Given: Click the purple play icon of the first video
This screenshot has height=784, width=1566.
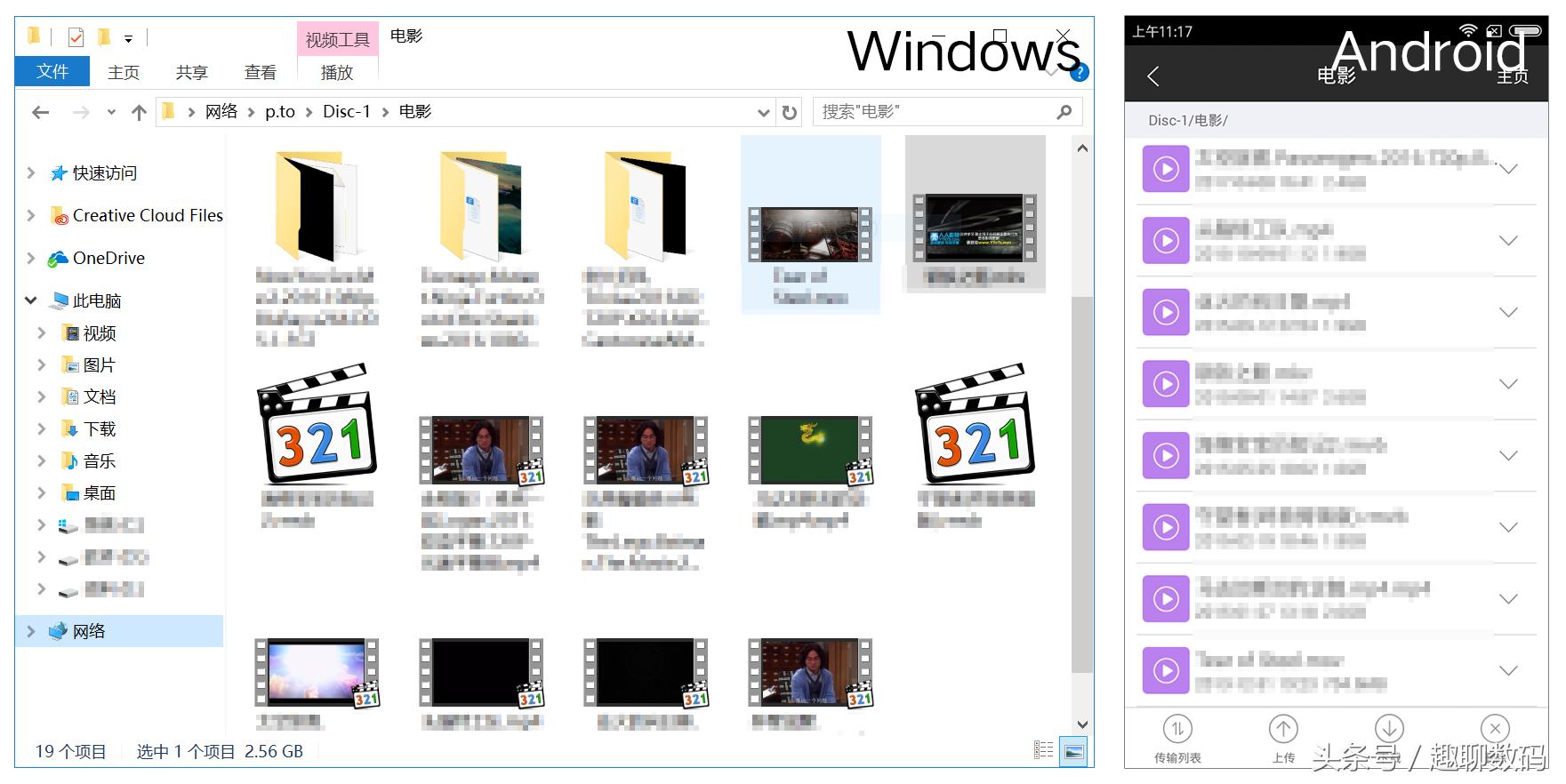Looking at the screenshot, I should (1166, 169).
